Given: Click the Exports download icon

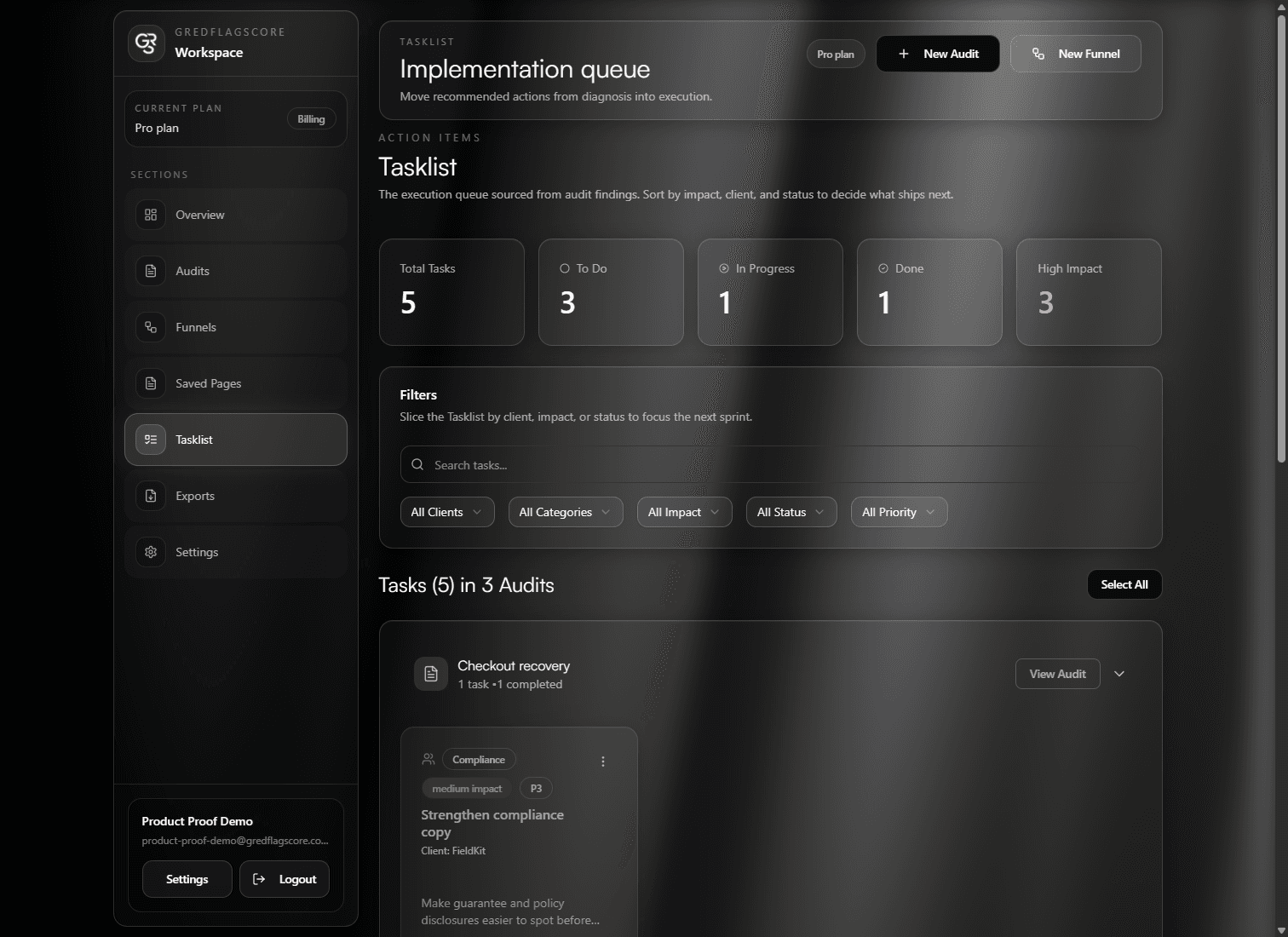Looking at the screenshot, I should pyautogui.click(x=151, y=496).
